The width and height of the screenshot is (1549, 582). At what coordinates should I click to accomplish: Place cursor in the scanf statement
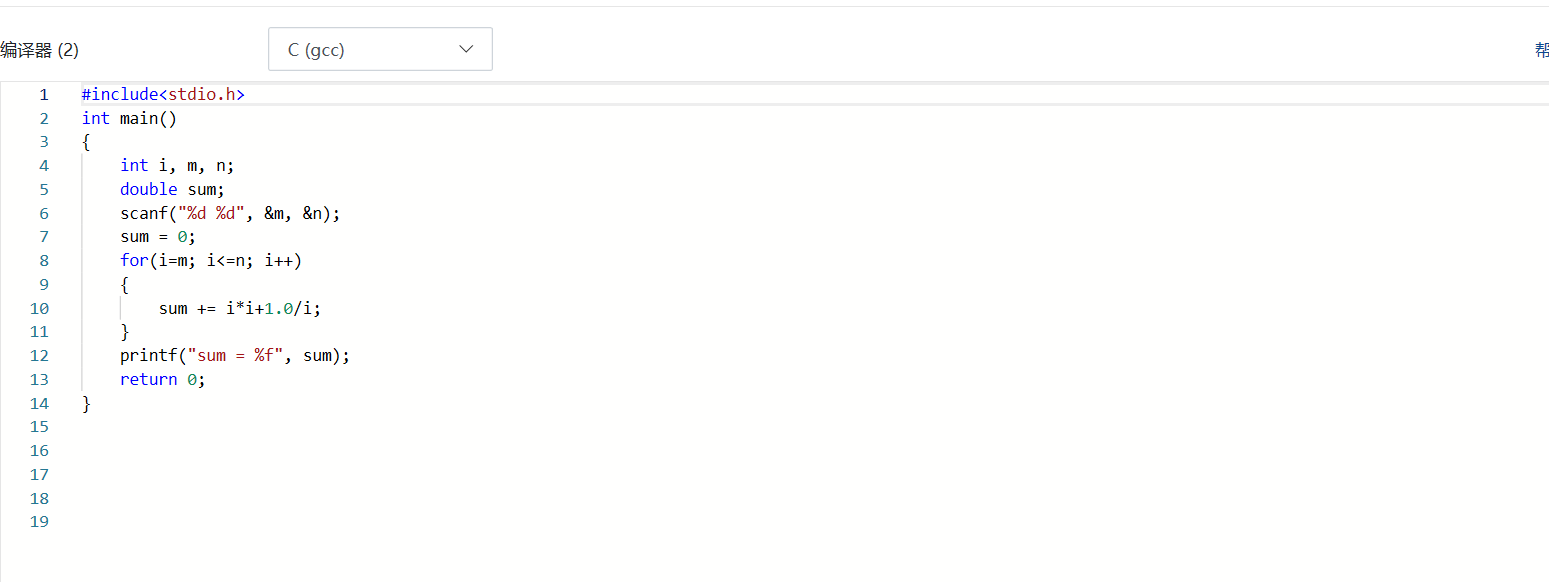click(x=230, y=214)
